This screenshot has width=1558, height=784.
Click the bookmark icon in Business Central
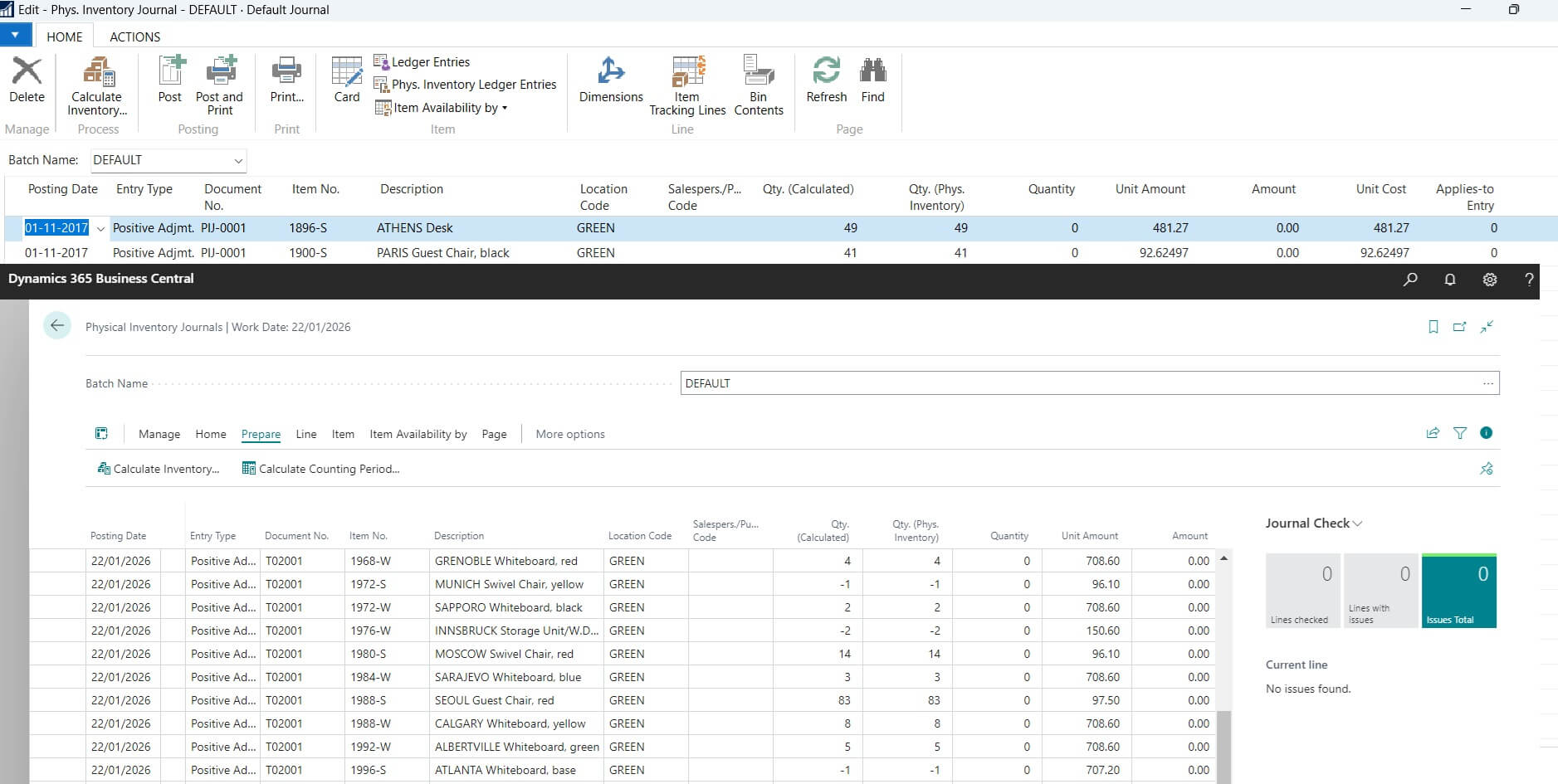1433,327
